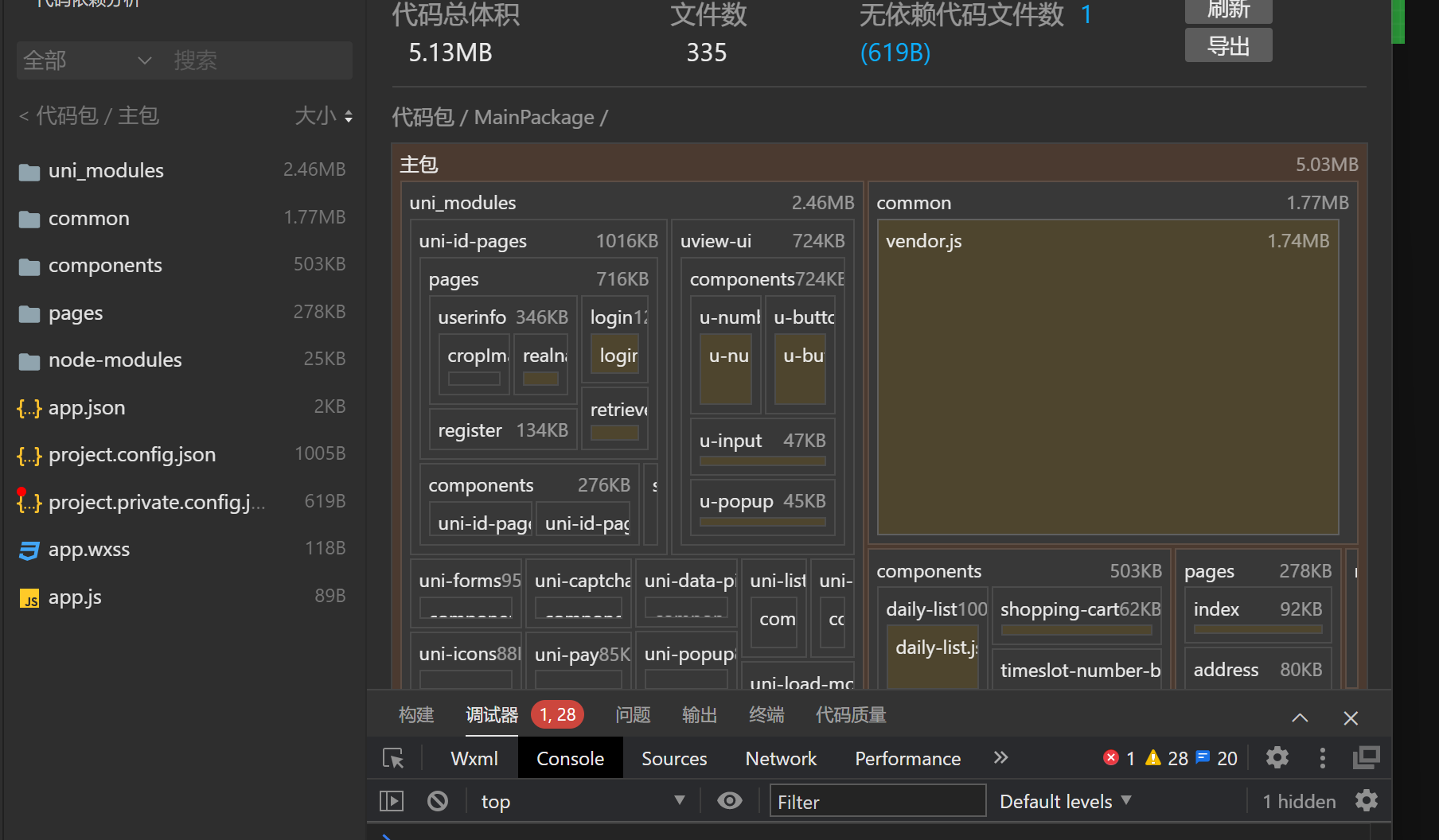The height and width of the screenshot is (840, 1439).
Task: Open console settings gear beside hidden count
Action: click(x=1367, y=800)
